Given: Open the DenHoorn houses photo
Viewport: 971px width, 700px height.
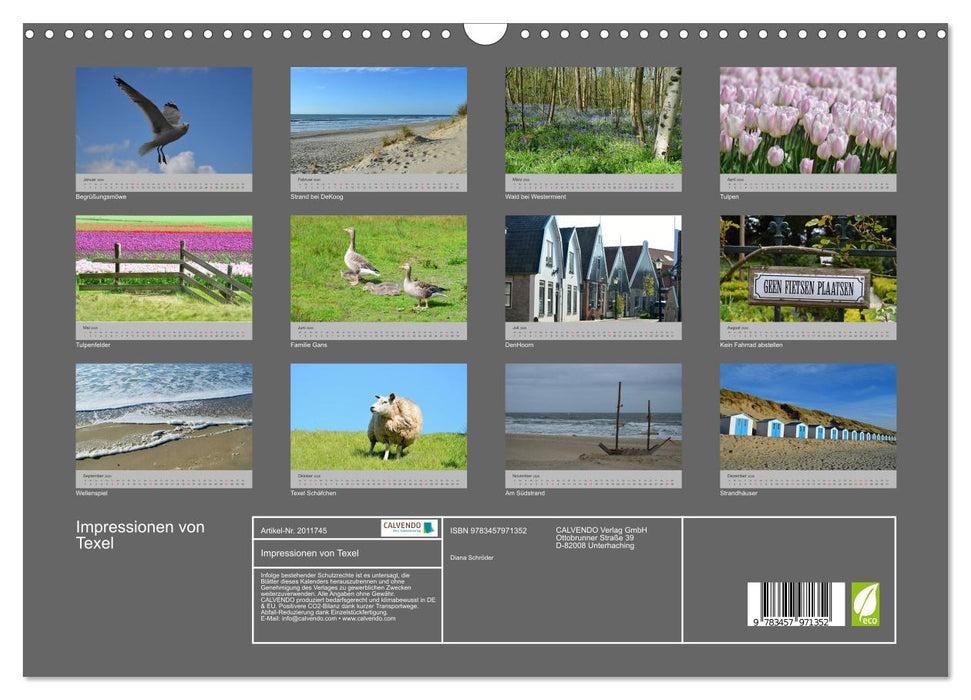Looking at the screenshot, I should [593, 270].
